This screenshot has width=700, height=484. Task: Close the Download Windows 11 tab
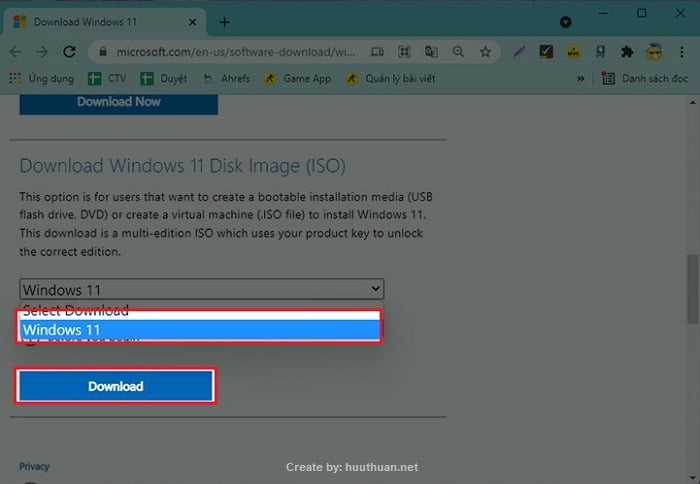pyautogui.click(x=192, y=22)
